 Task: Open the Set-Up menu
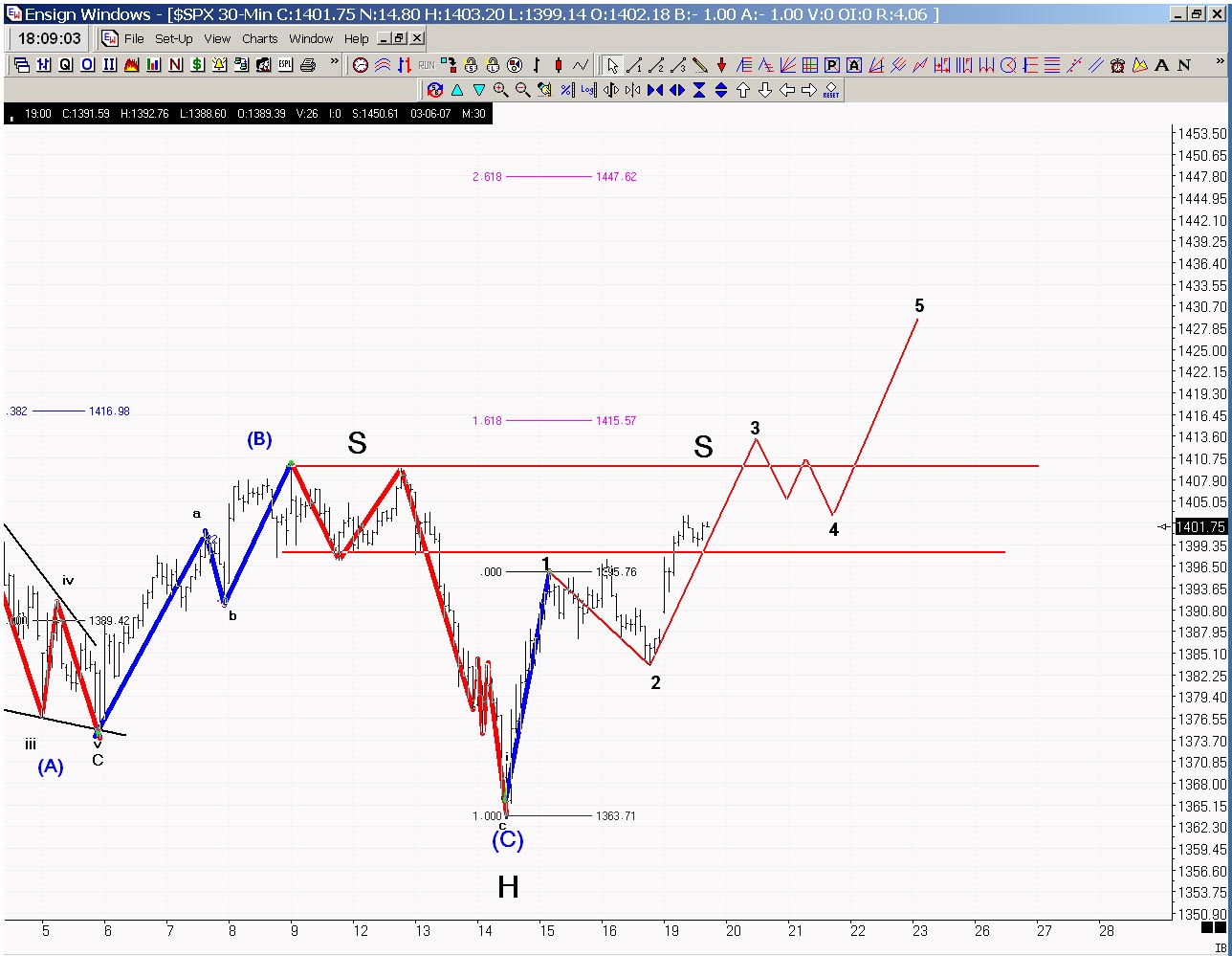pos(173,38)
